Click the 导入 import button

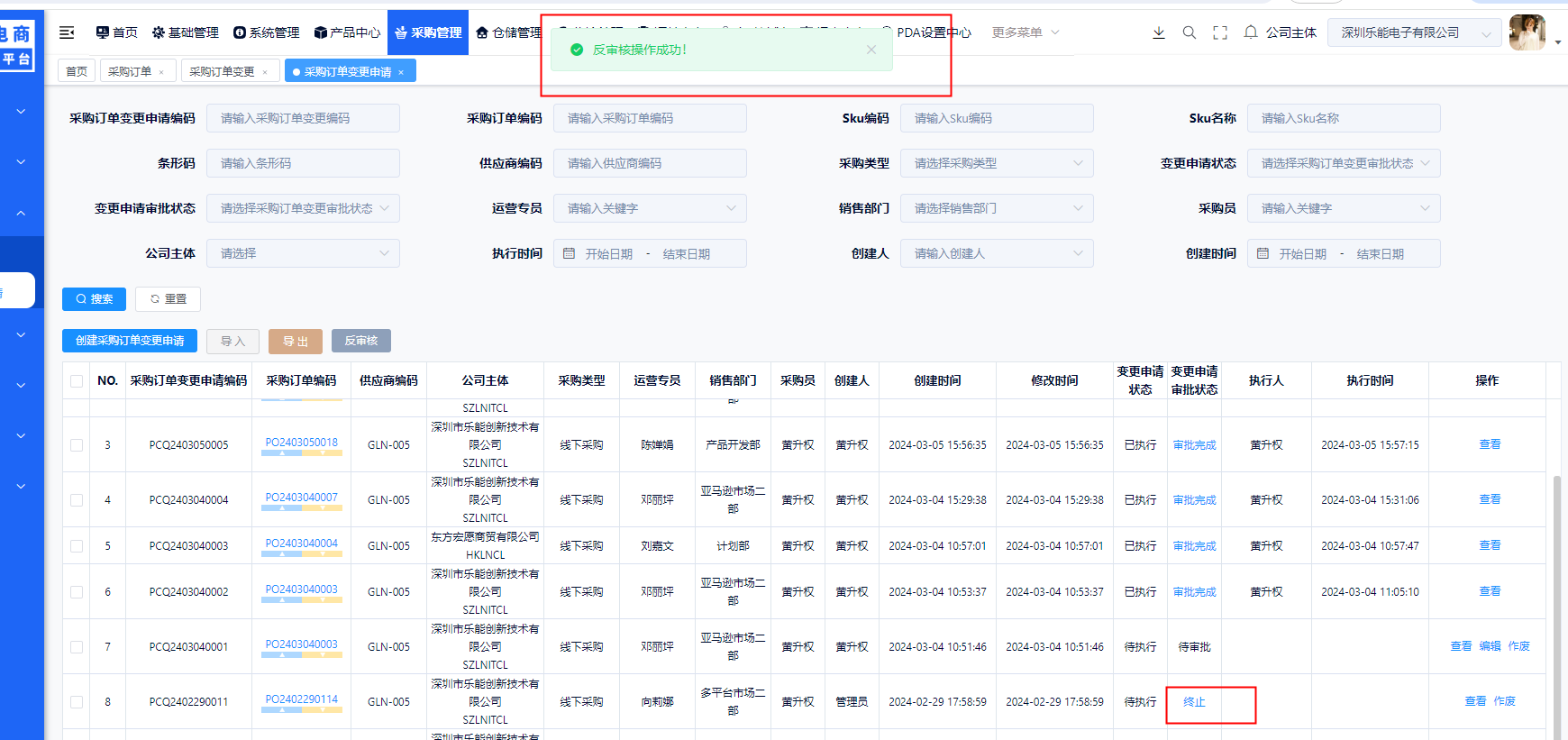[x=232, y=341]
